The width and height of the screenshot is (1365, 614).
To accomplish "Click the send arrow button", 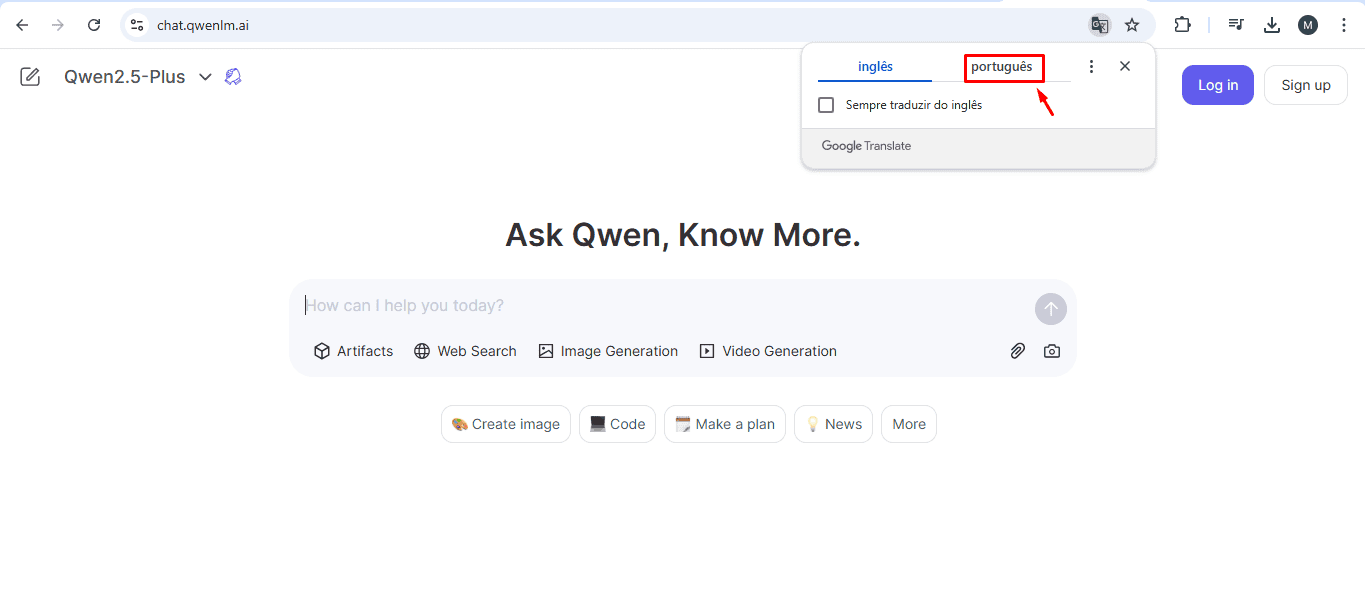I will pyautogui.click(x=1051, y=309).
